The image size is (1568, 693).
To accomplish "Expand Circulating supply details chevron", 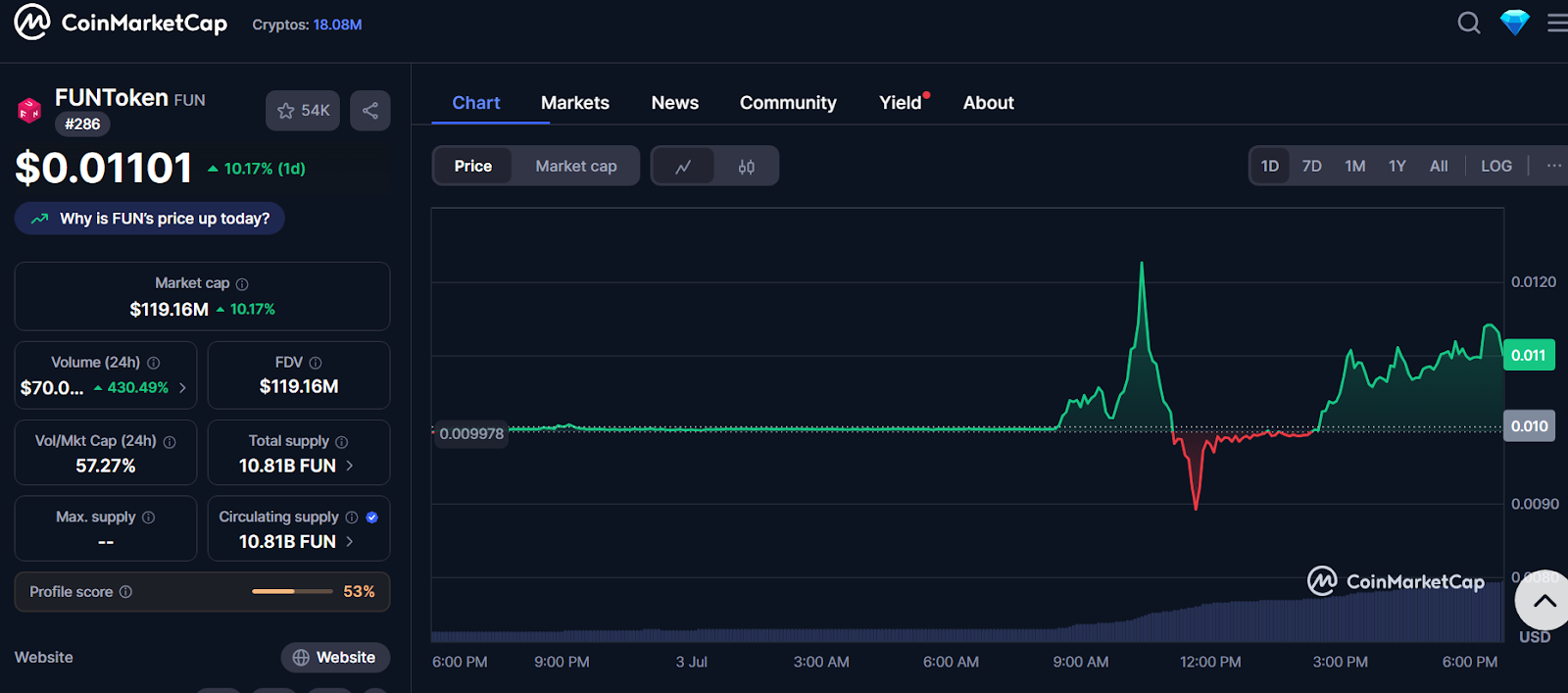I will (350, 541).
